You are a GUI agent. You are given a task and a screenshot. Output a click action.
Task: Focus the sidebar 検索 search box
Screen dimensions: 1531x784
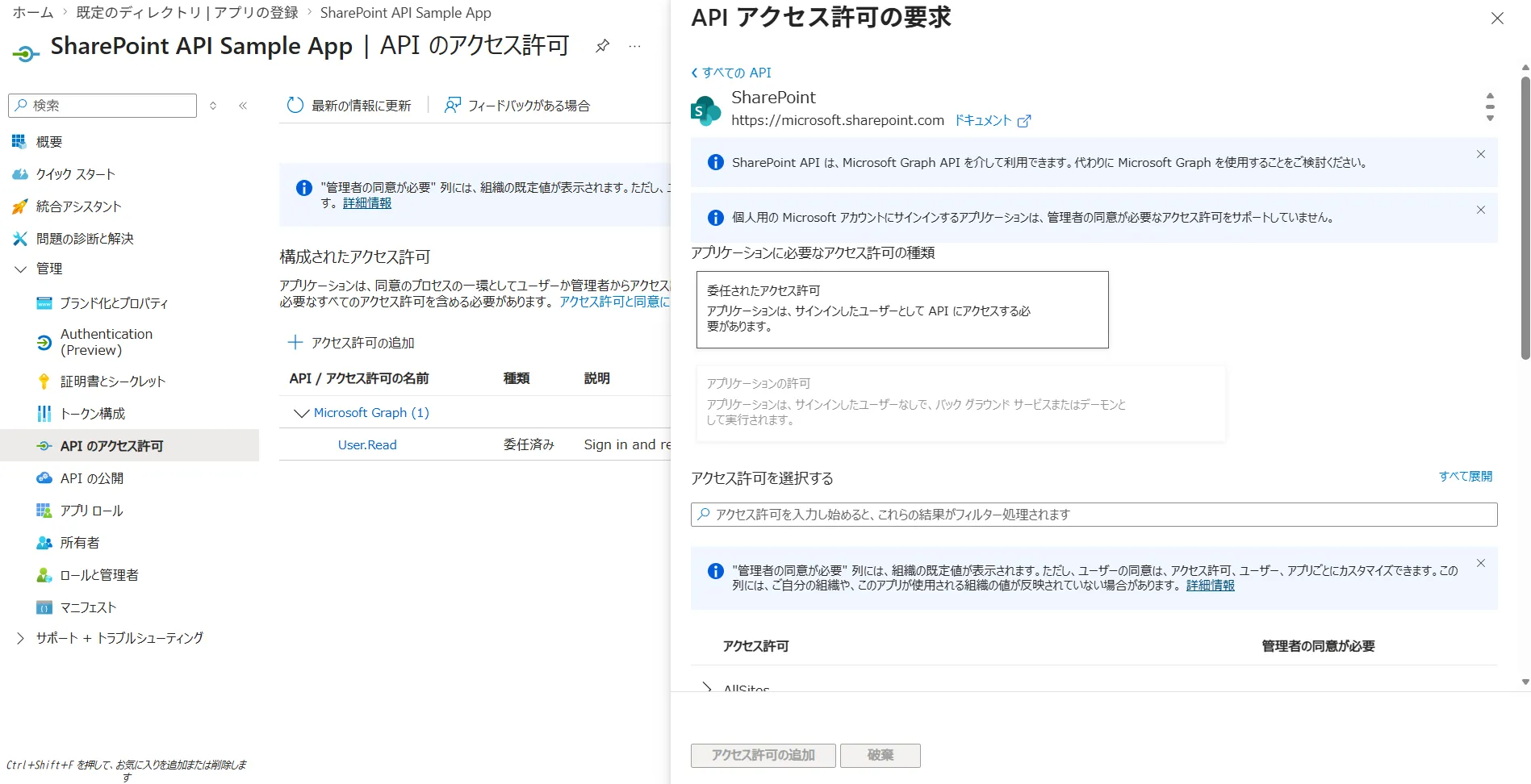click(x=102, y=106)
